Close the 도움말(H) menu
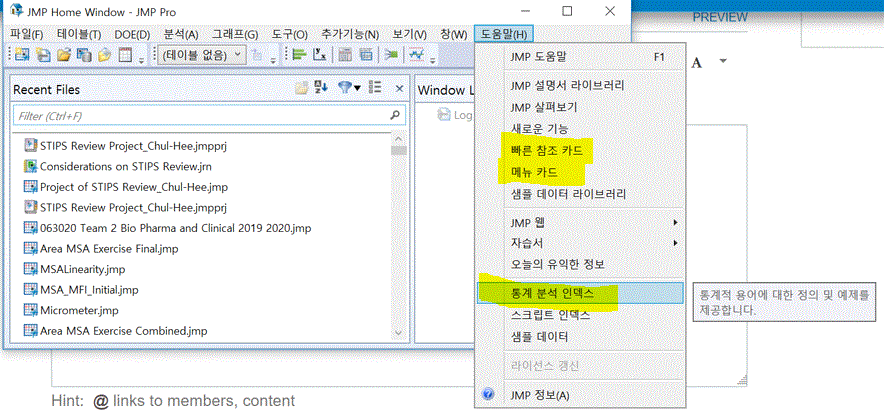 pyautogui.click(x=504, y=34)
